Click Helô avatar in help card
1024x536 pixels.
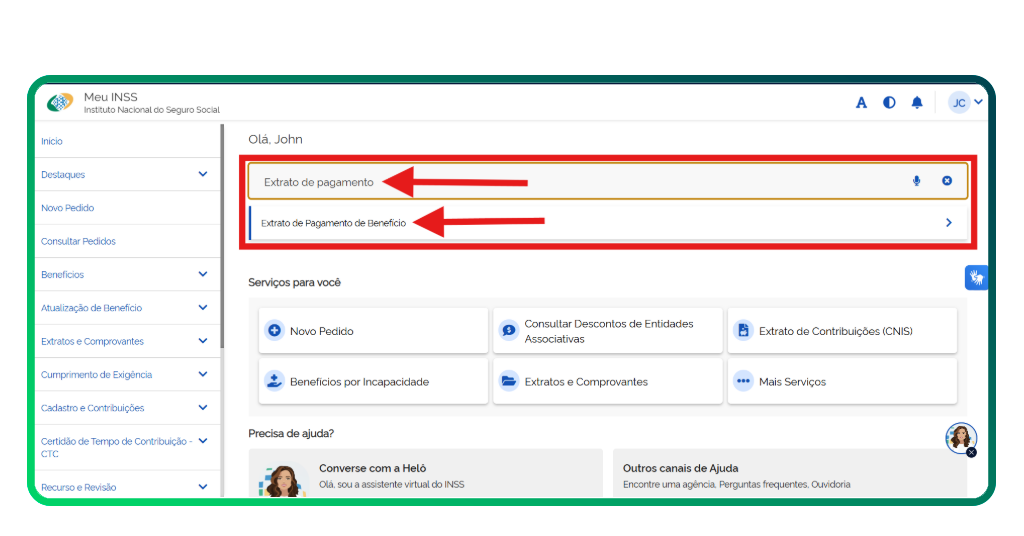[282, 481]
